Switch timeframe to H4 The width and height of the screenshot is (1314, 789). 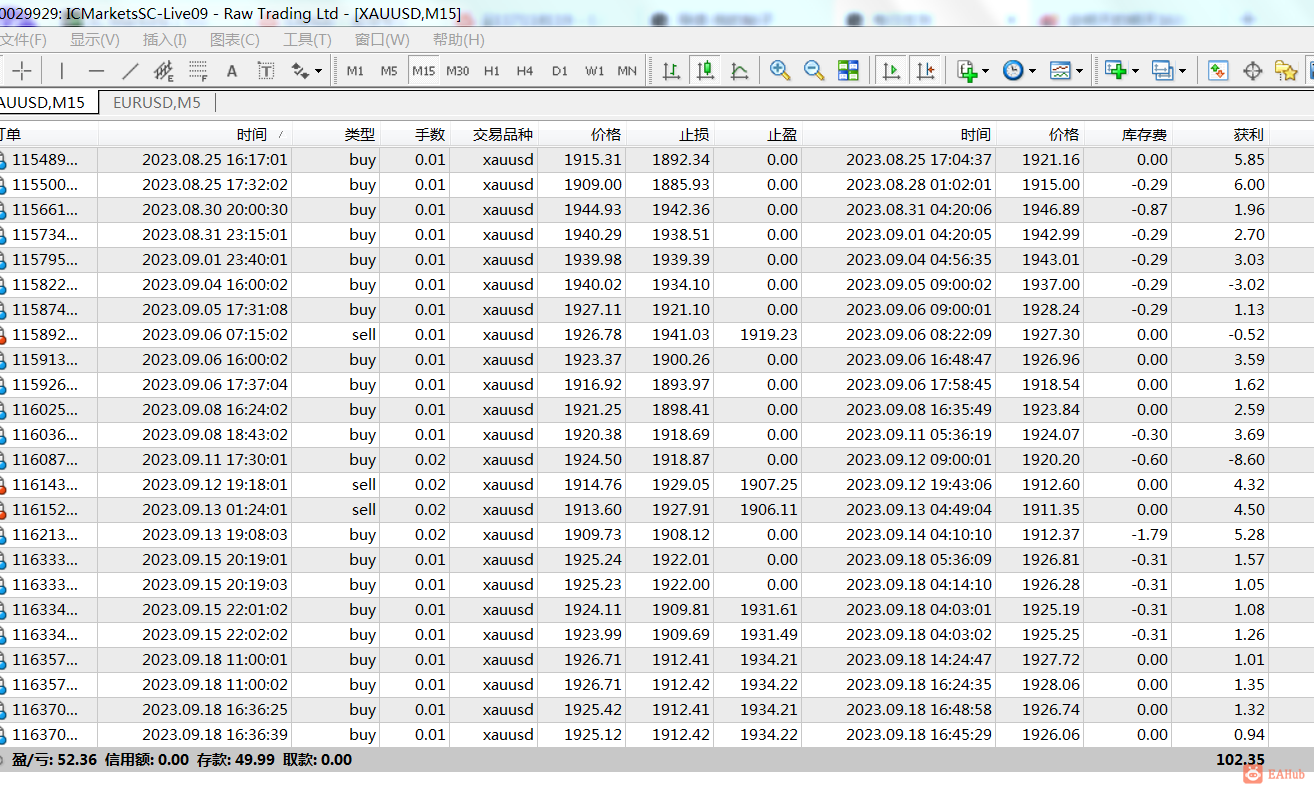coord(525,71)
